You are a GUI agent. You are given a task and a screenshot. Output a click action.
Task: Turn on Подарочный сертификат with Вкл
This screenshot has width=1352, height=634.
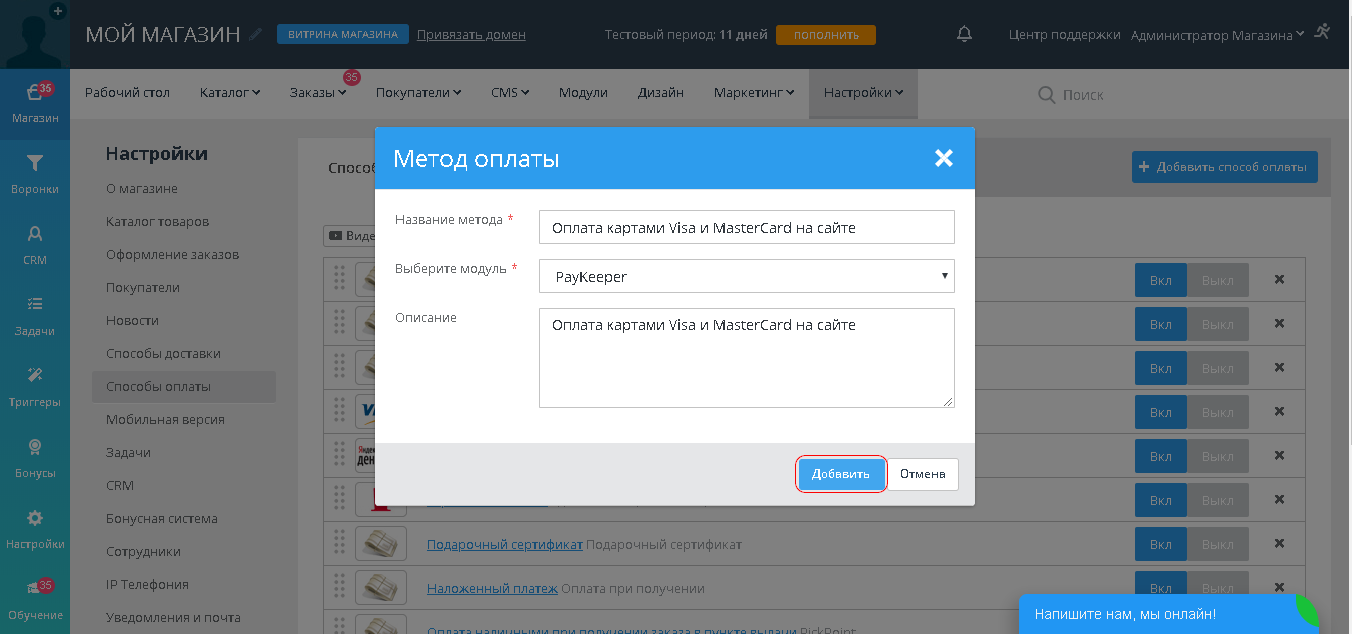[1160, 544]
